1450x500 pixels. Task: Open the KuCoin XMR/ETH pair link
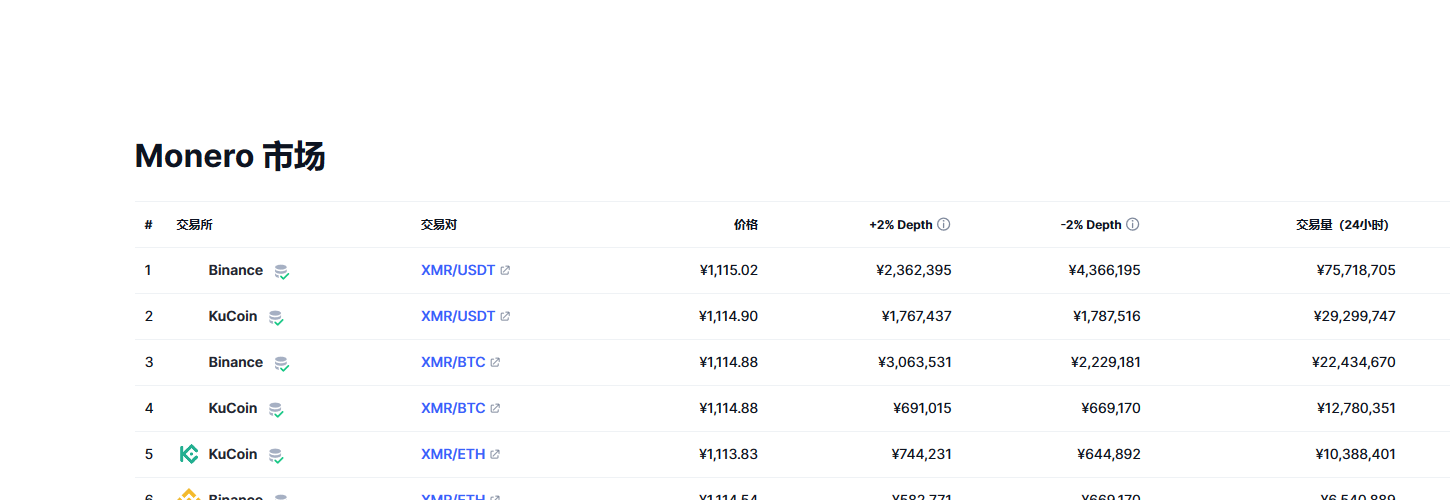pyautogui.click(x=453, y=454)
